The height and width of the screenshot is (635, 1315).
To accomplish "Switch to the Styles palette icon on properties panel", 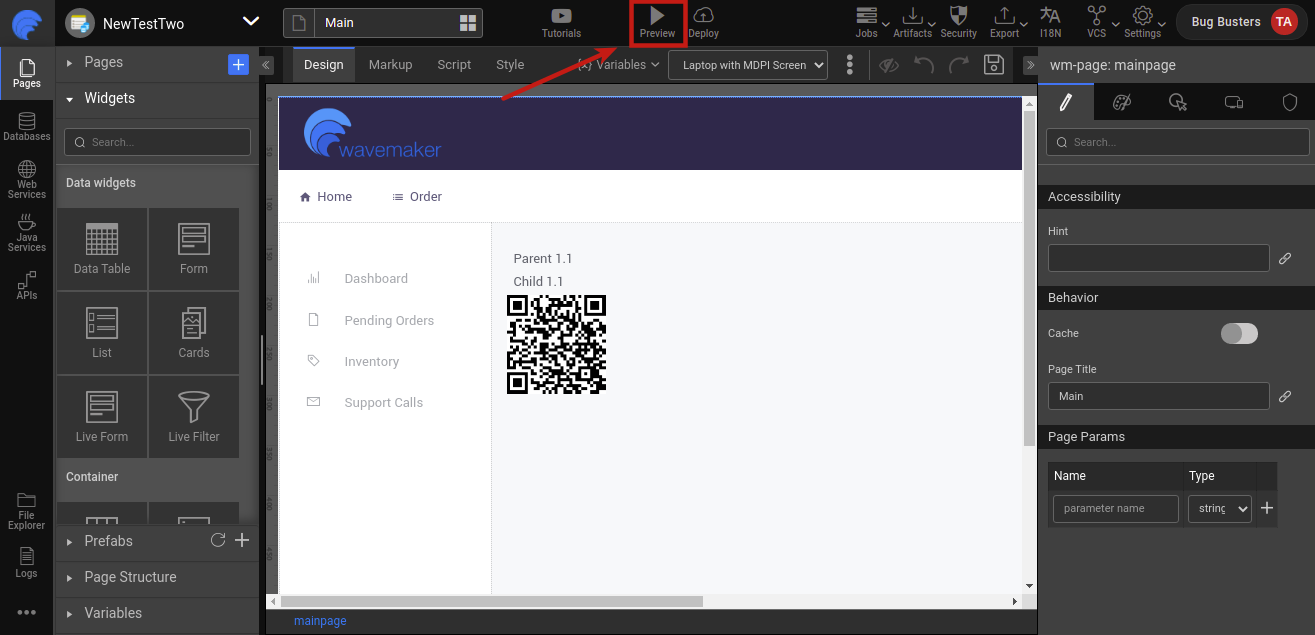I will 1122,102.
